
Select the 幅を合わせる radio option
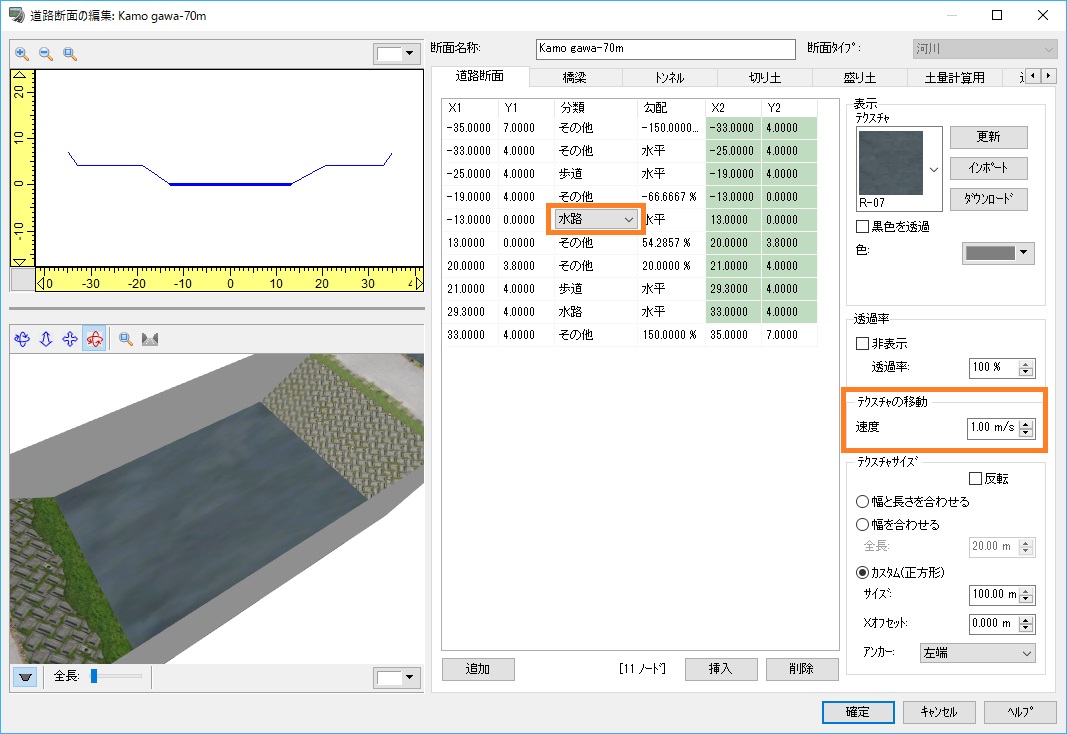pyautogui.click(x=863, y=524)
